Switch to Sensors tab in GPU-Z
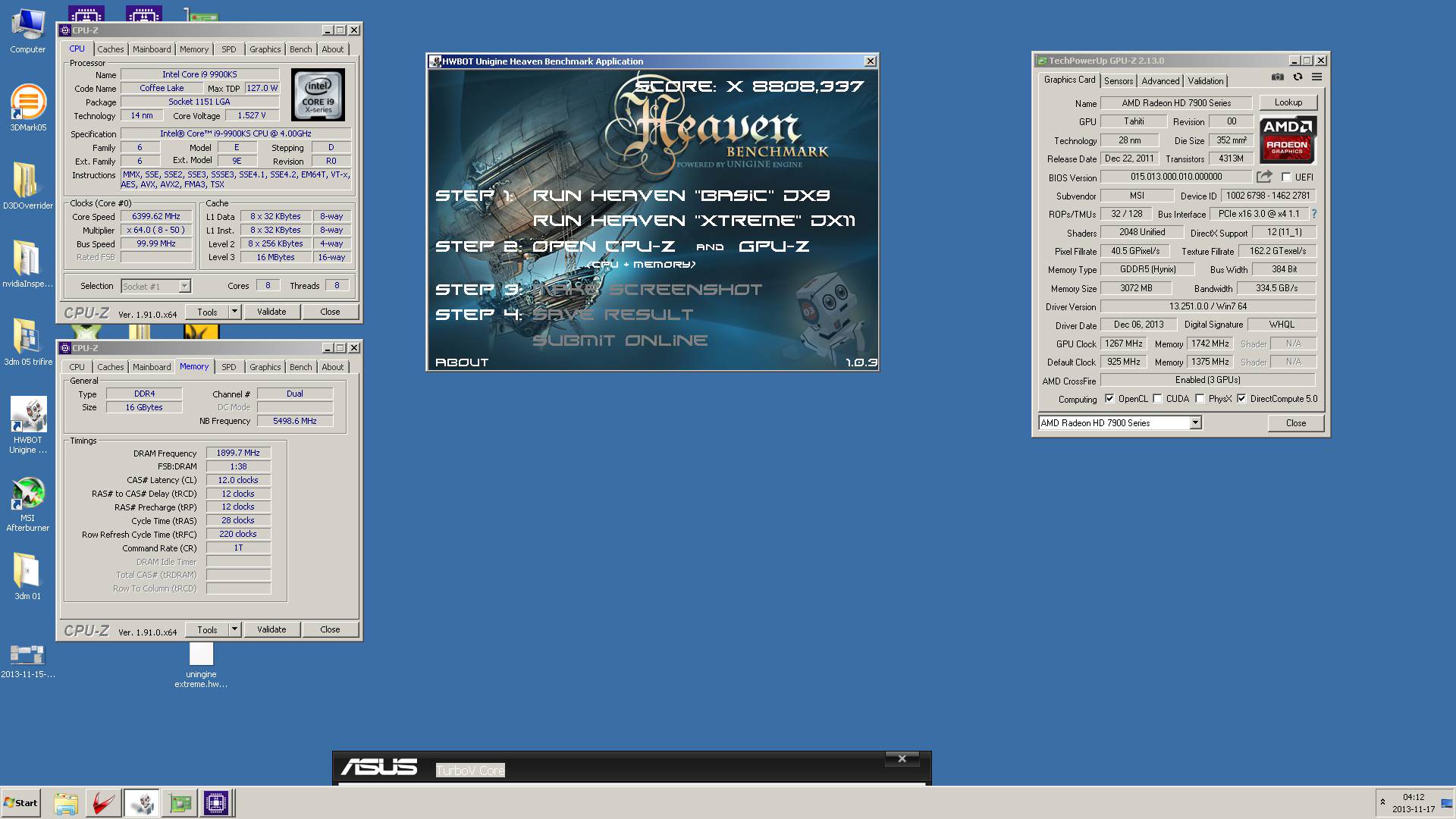The height and width of the screenshot is (819, 1456). [1119, 81]
